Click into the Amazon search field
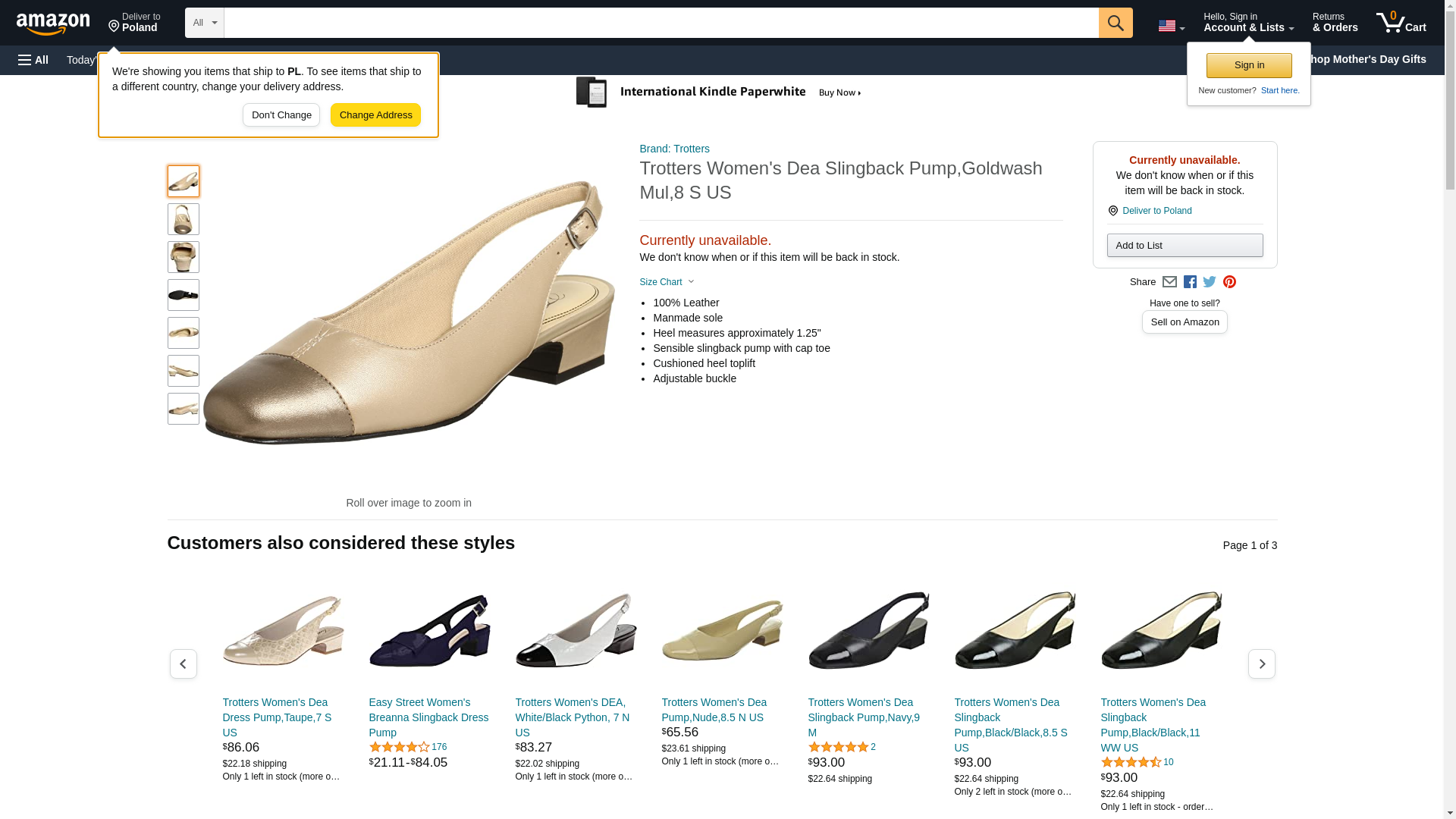1456x819 pixels. [660, 23]
